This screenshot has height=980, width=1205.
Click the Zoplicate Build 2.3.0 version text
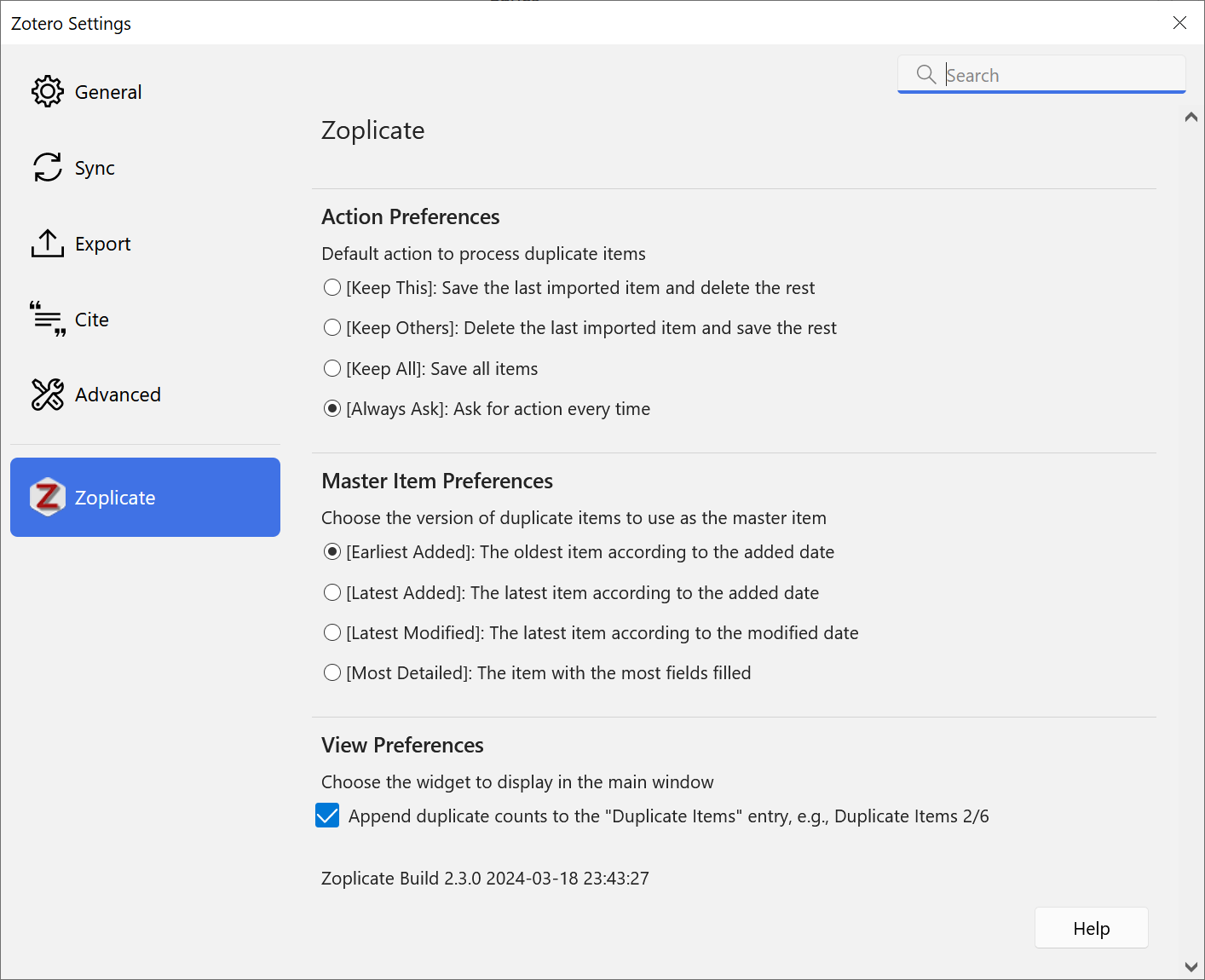485,878
